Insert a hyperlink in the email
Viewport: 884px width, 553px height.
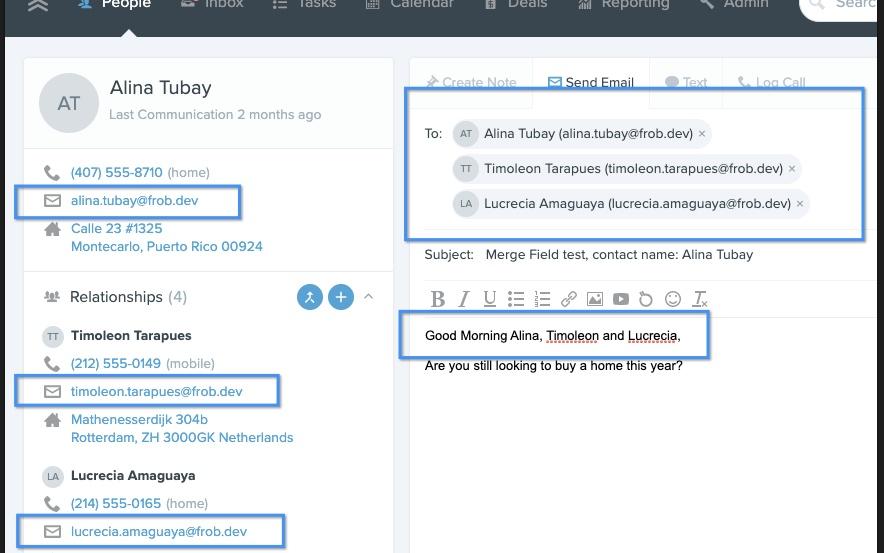tap(568, 299)
